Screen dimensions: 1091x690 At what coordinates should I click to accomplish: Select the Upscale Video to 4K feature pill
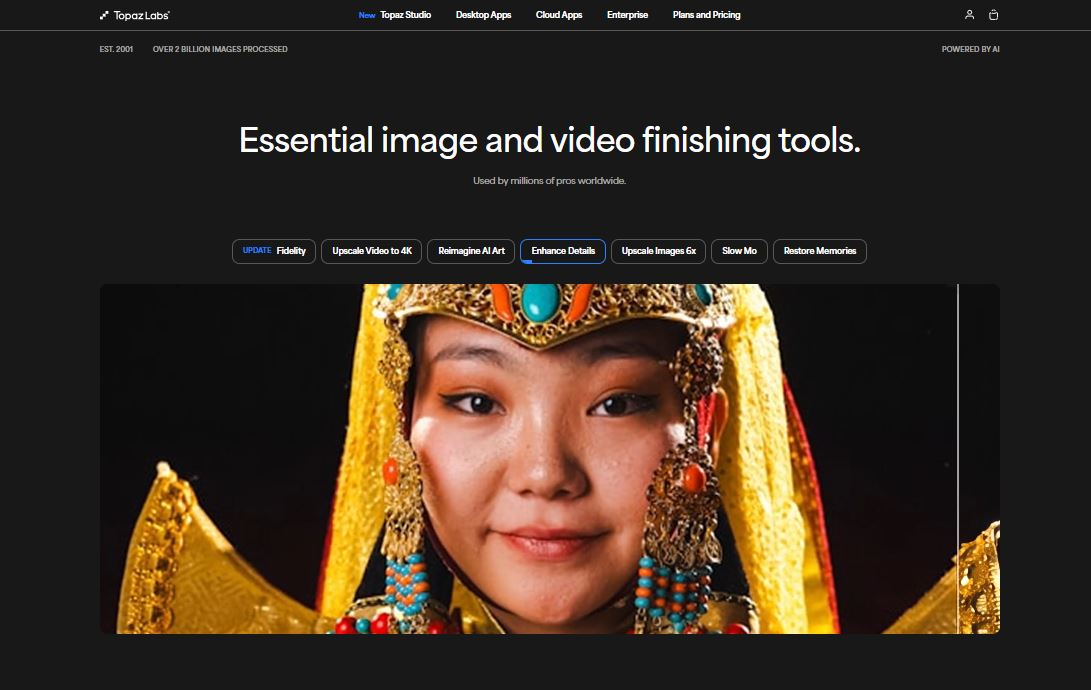[371, 251]
